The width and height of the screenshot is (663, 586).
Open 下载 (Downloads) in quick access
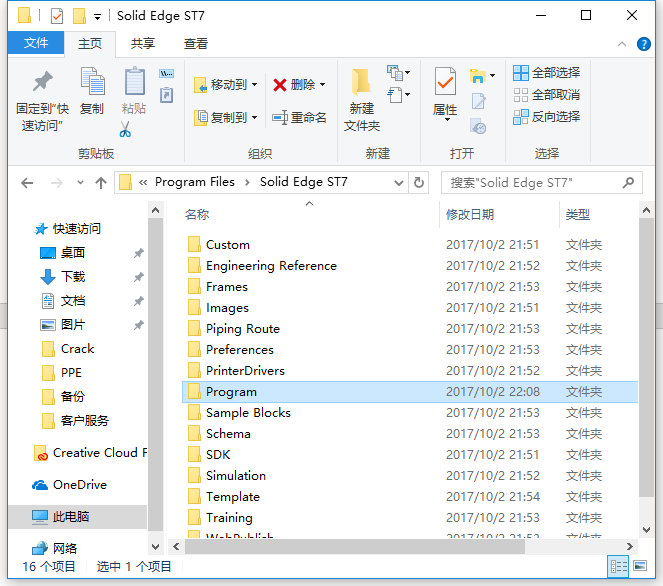click(x=63, y=277)
